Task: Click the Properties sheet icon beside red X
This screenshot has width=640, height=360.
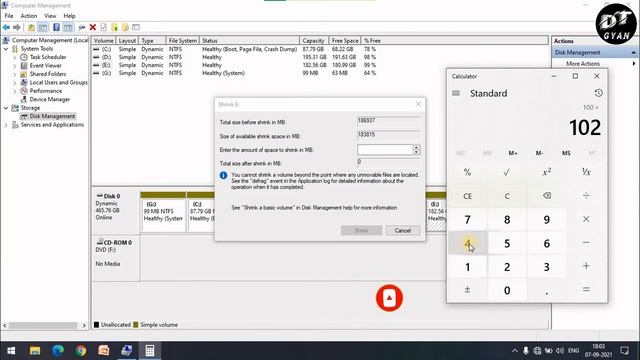Action: pos(103,27)
